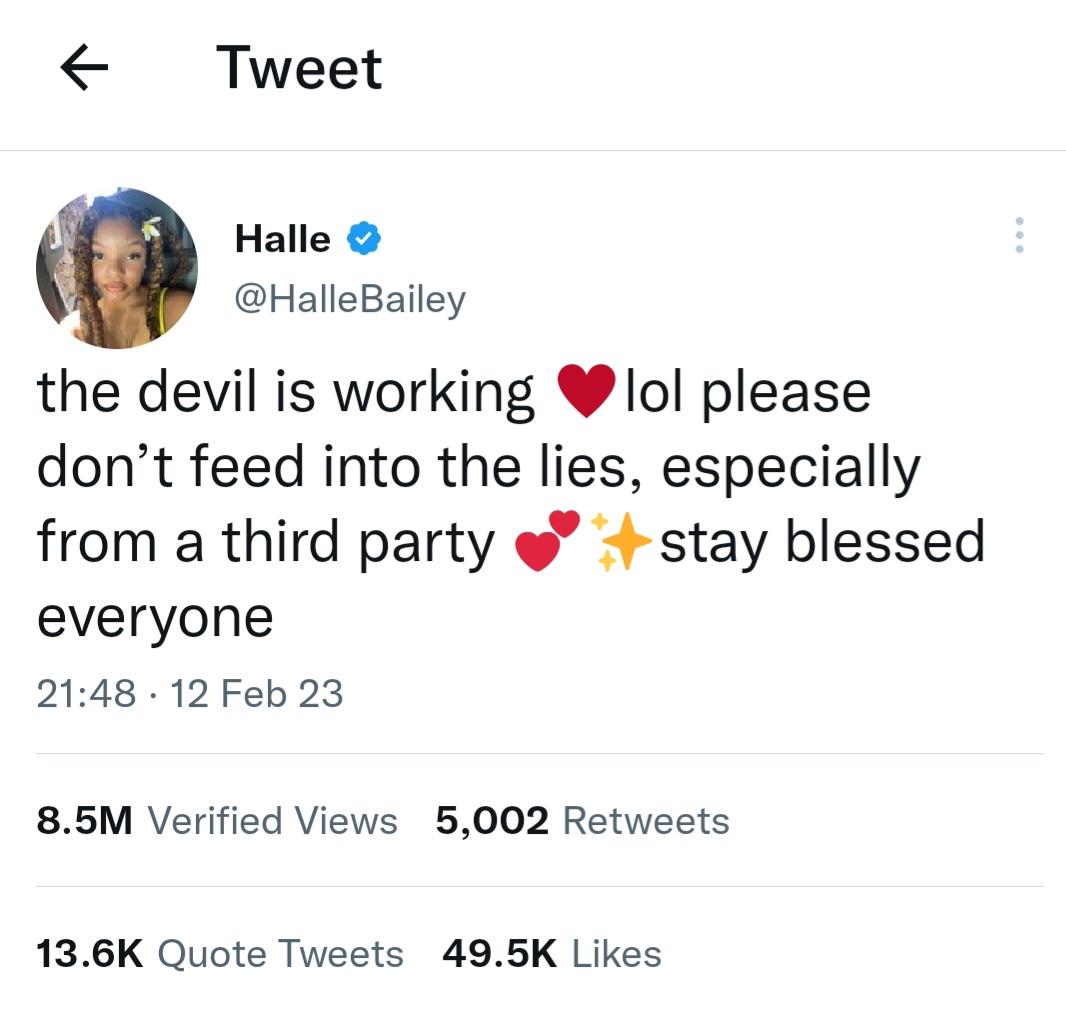Click the 21:48 timestamp
This screenshot has width=1066, height=1012.
pos(85,693)
